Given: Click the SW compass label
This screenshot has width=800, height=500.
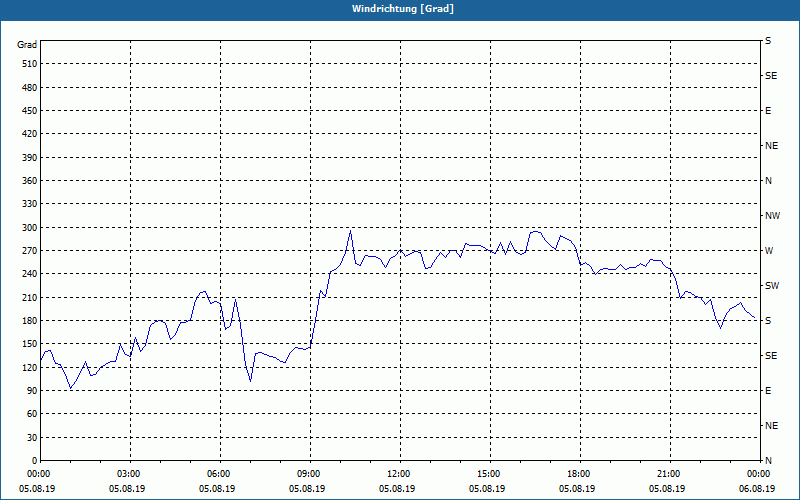Looking at the screenshot, I should (772, 286).
